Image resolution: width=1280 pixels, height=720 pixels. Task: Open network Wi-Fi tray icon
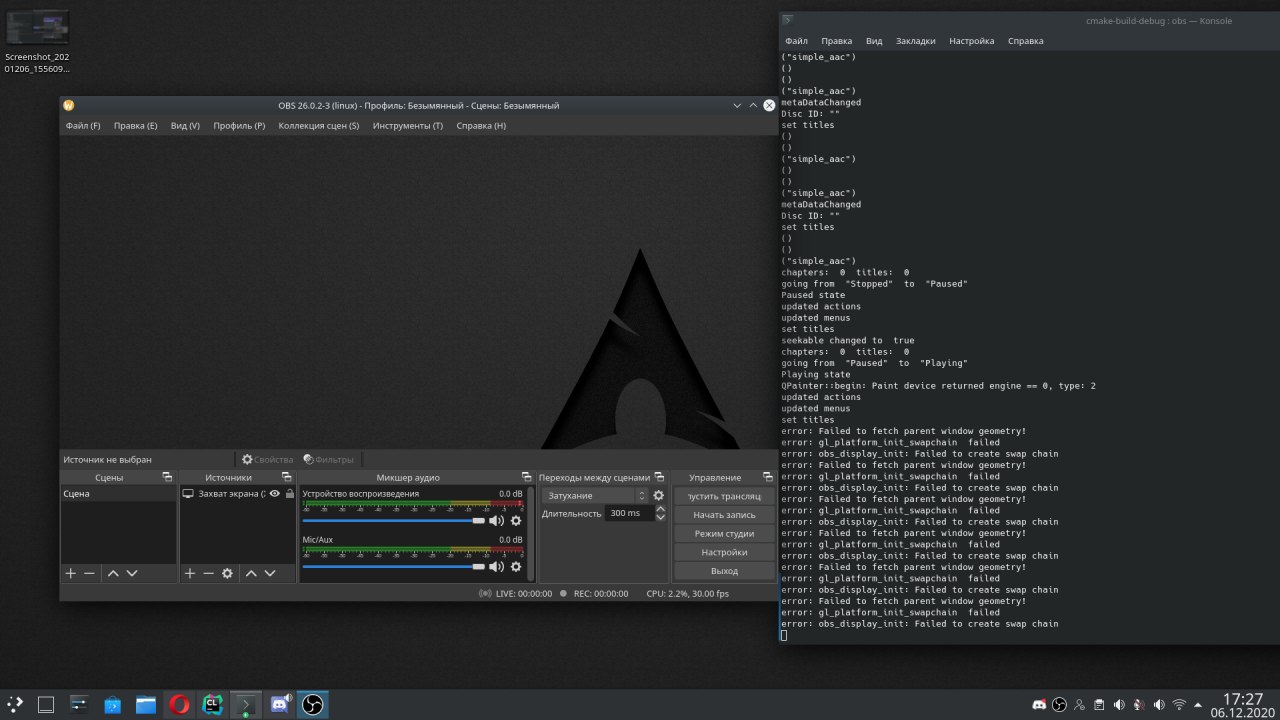(1179, 705)
